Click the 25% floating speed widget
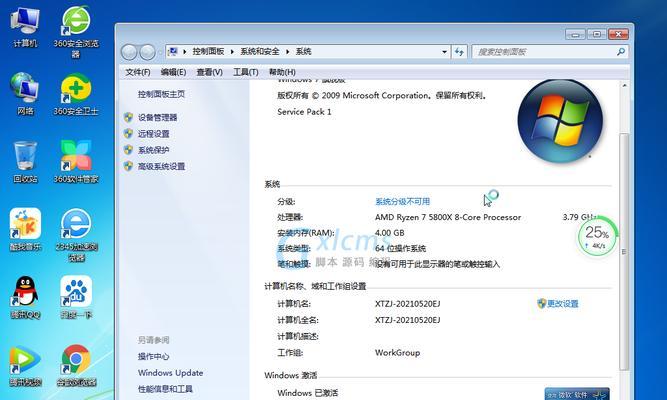This screenshot has height=400, width=667. pos(597,237)
